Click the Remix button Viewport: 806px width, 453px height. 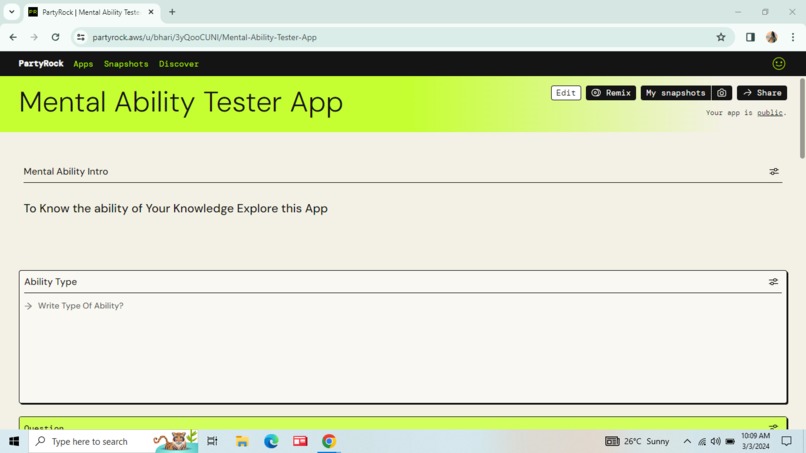tap(611, 93)
